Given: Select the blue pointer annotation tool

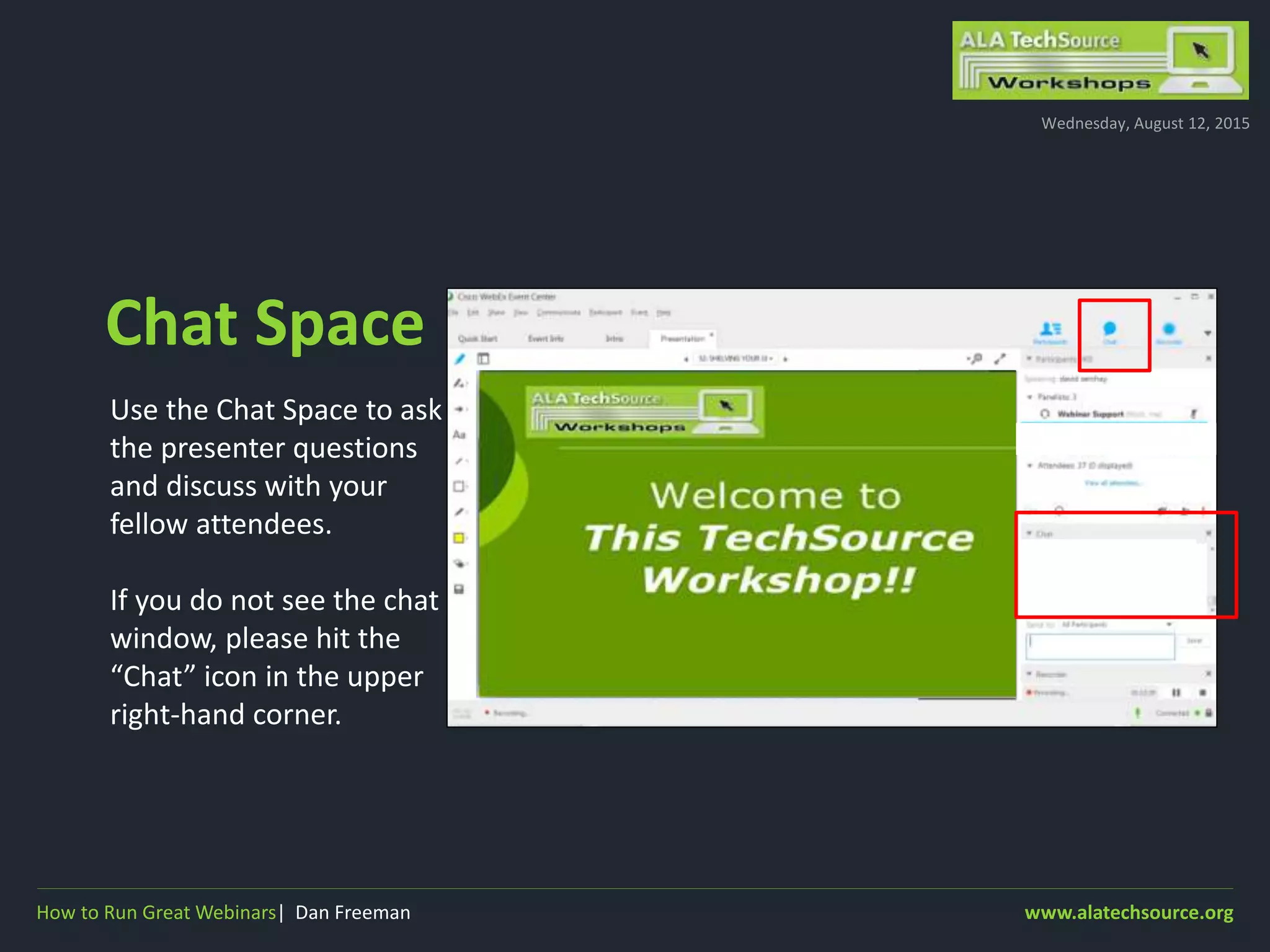Looking at the screenshot, I should [x=460, y=359].
